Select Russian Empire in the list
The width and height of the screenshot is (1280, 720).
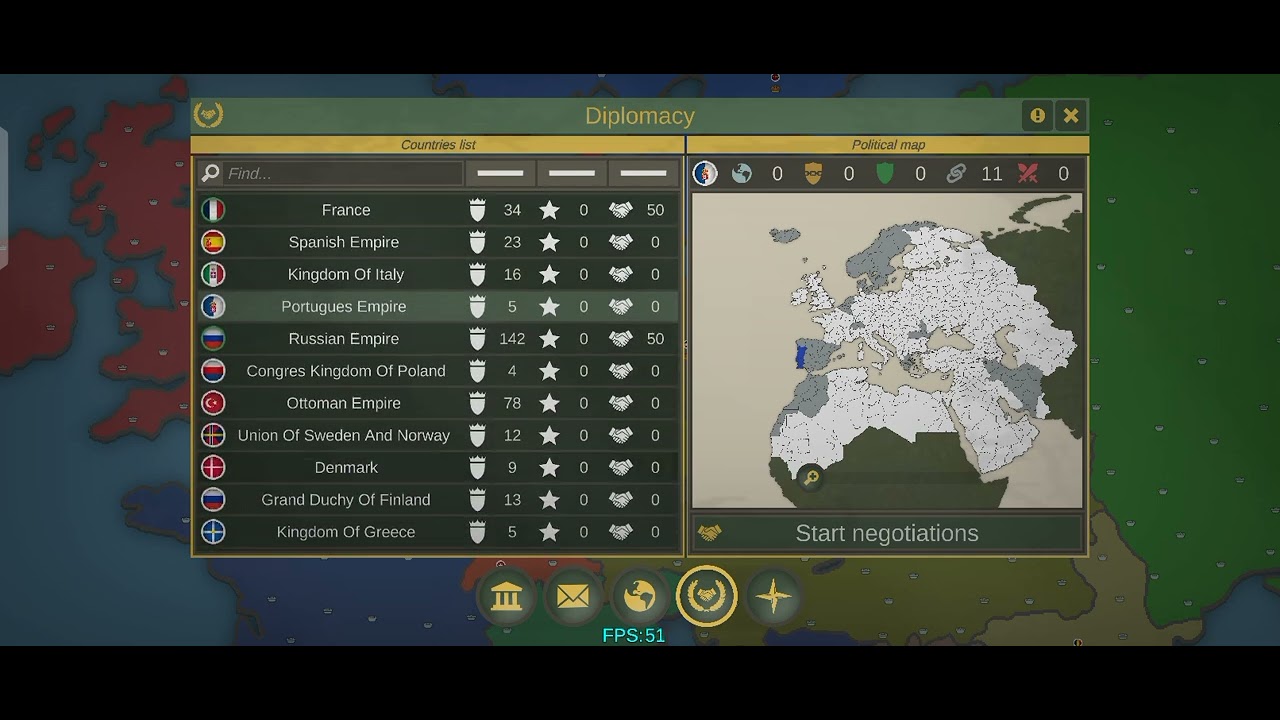coord(438,339)
